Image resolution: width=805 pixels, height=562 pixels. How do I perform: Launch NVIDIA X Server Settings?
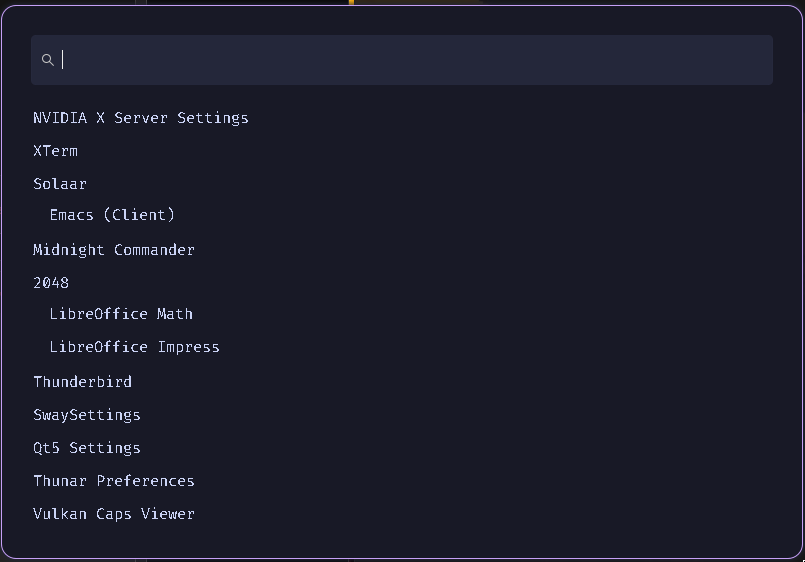pos(141,118)
